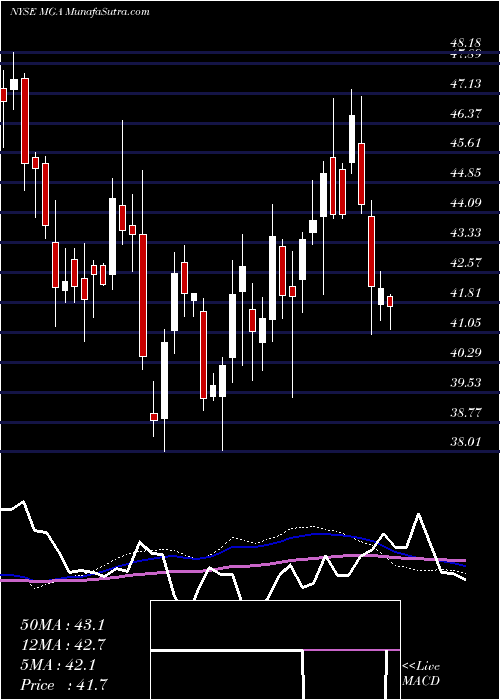The height and width of the screenshot is (700, 500).
Task: Click the 38.77 price axis label
Action: 466,412
